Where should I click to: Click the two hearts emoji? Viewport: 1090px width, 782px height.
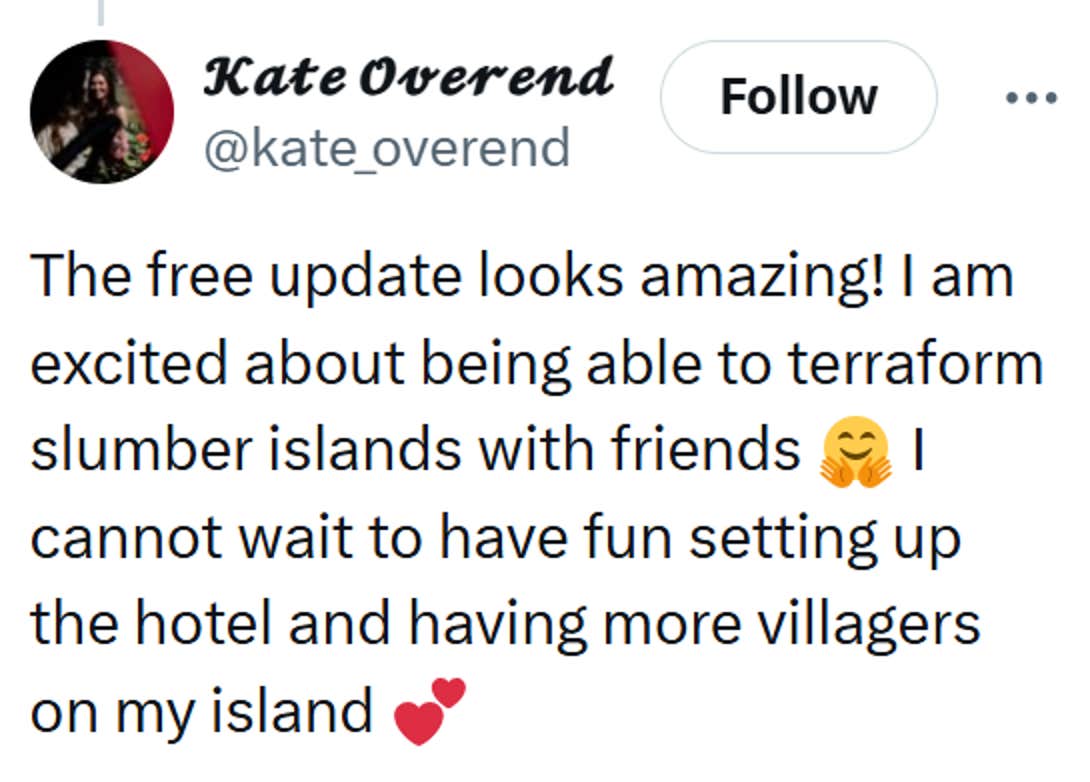coord(431,711)
